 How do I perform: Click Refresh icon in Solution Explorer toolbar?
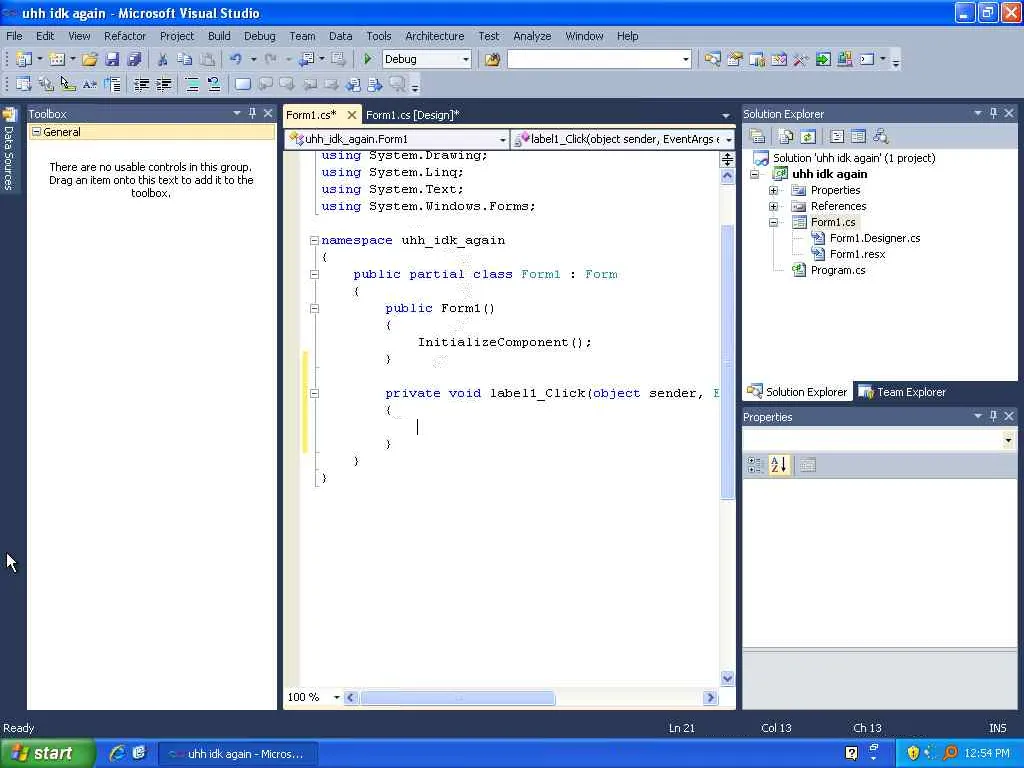click(808, 137)
